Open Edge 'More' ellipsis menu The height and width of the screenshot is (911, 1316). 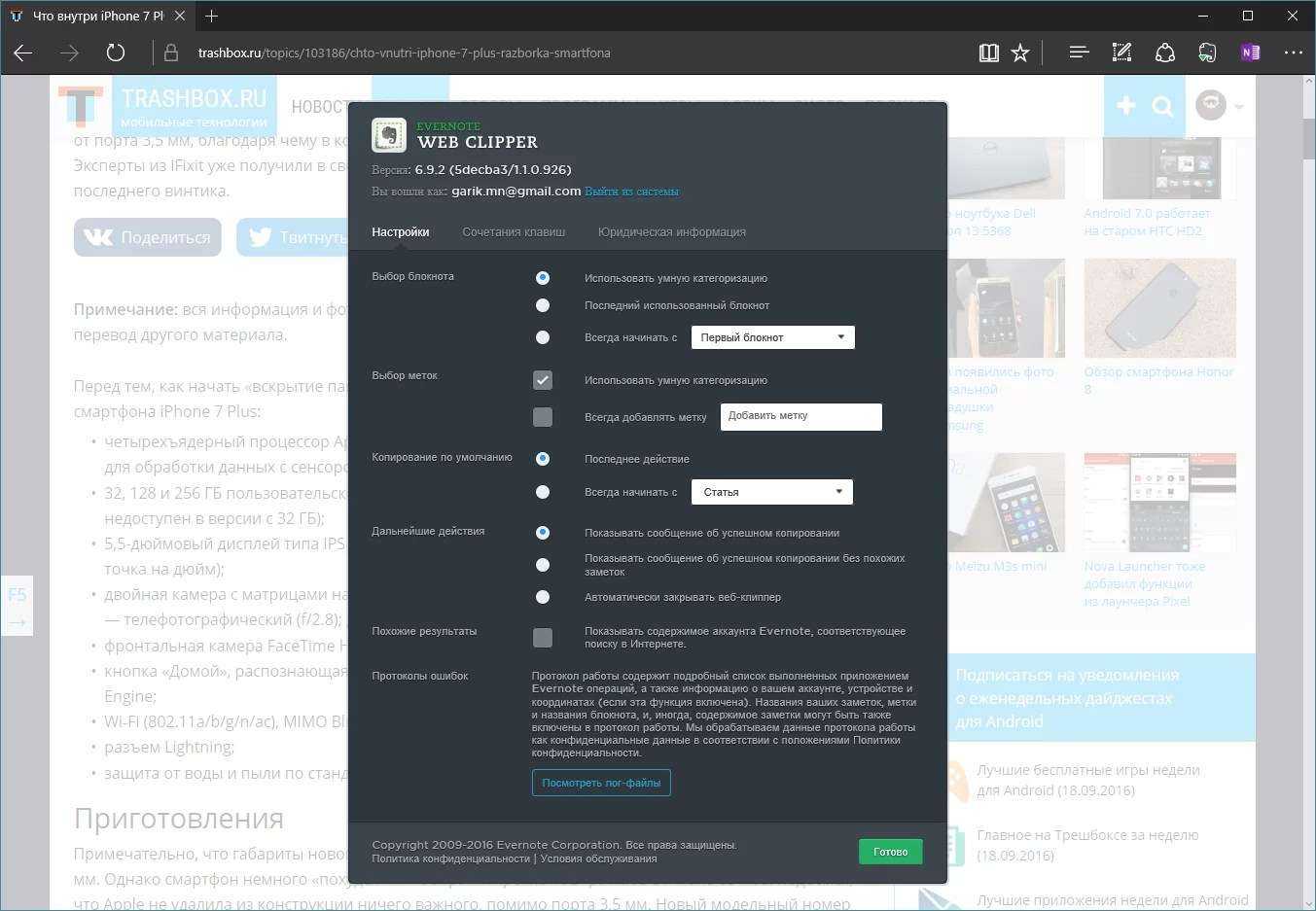pyautogui.click(x=1293, y=53)
